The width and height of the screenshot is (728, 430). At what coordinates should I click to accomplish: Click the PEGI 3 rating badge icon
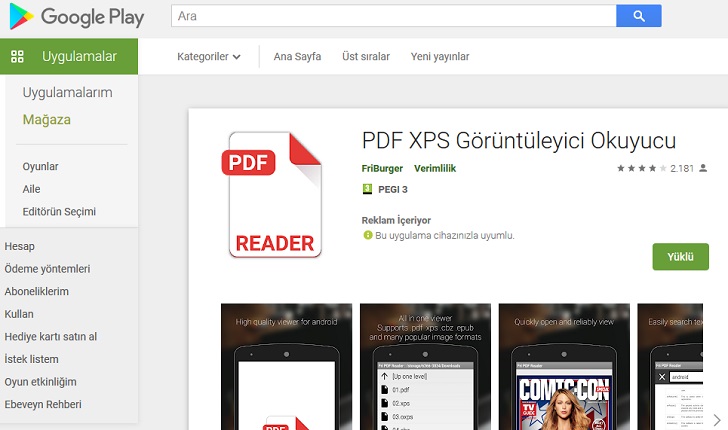(x=367, y=189)
